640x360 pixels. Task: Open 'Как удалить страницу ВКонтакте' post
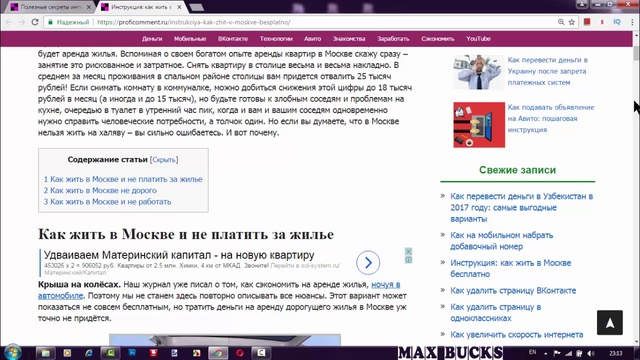click(x=513, y=291)
